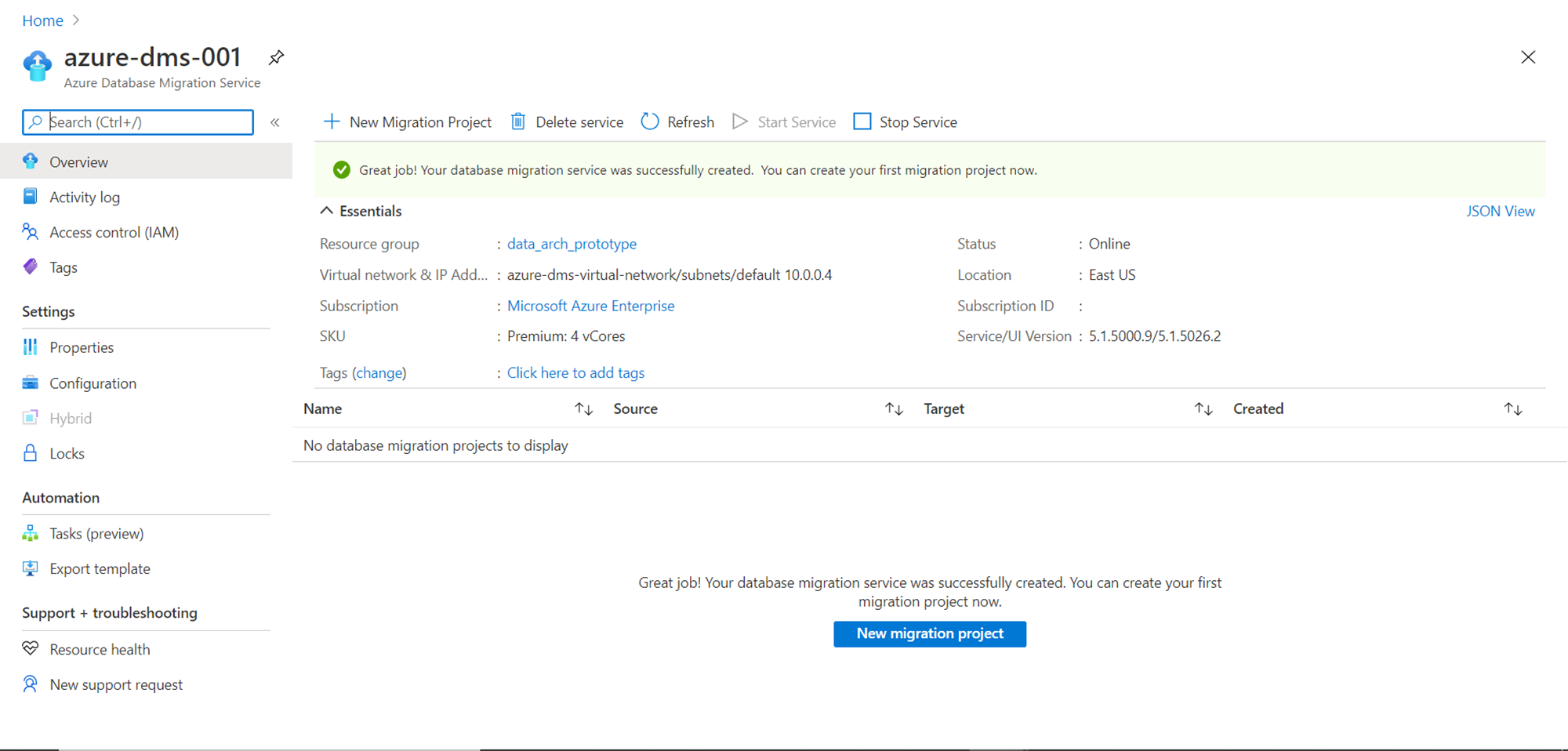Navigate to Home breadcrumb
This screenshot has width=1568, height=751.
click(42, 20)
